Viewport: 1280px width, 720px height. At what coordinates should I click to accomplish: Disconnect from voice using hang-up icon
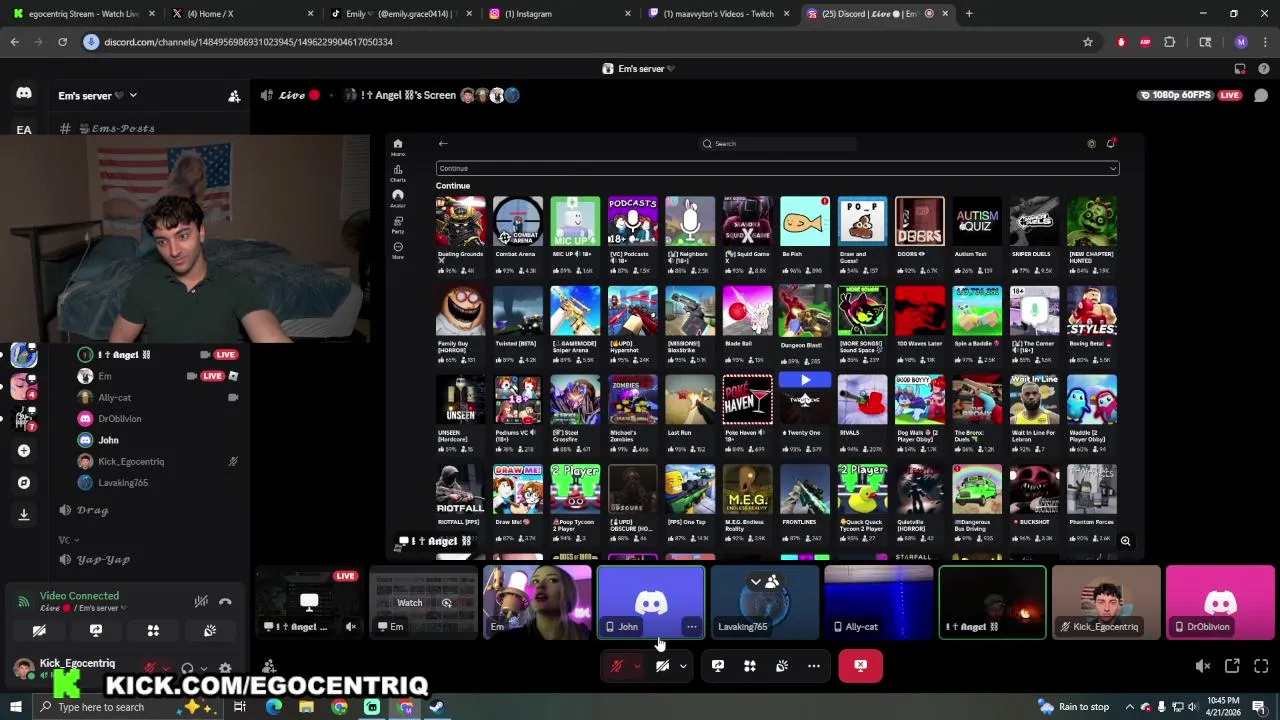click(226, 601)
